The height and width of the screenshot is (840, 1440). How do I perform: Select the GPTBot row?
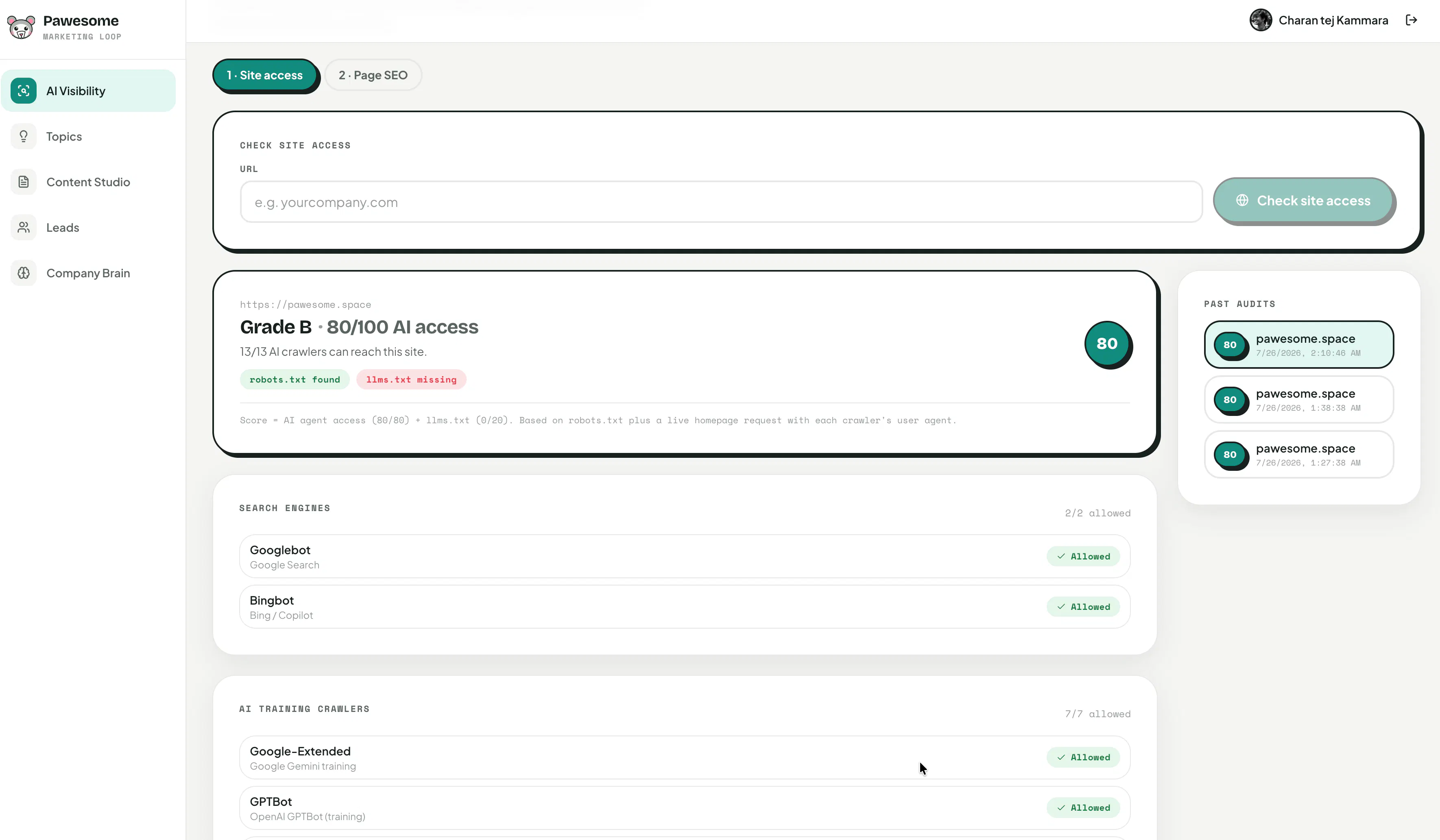[685, 808]
